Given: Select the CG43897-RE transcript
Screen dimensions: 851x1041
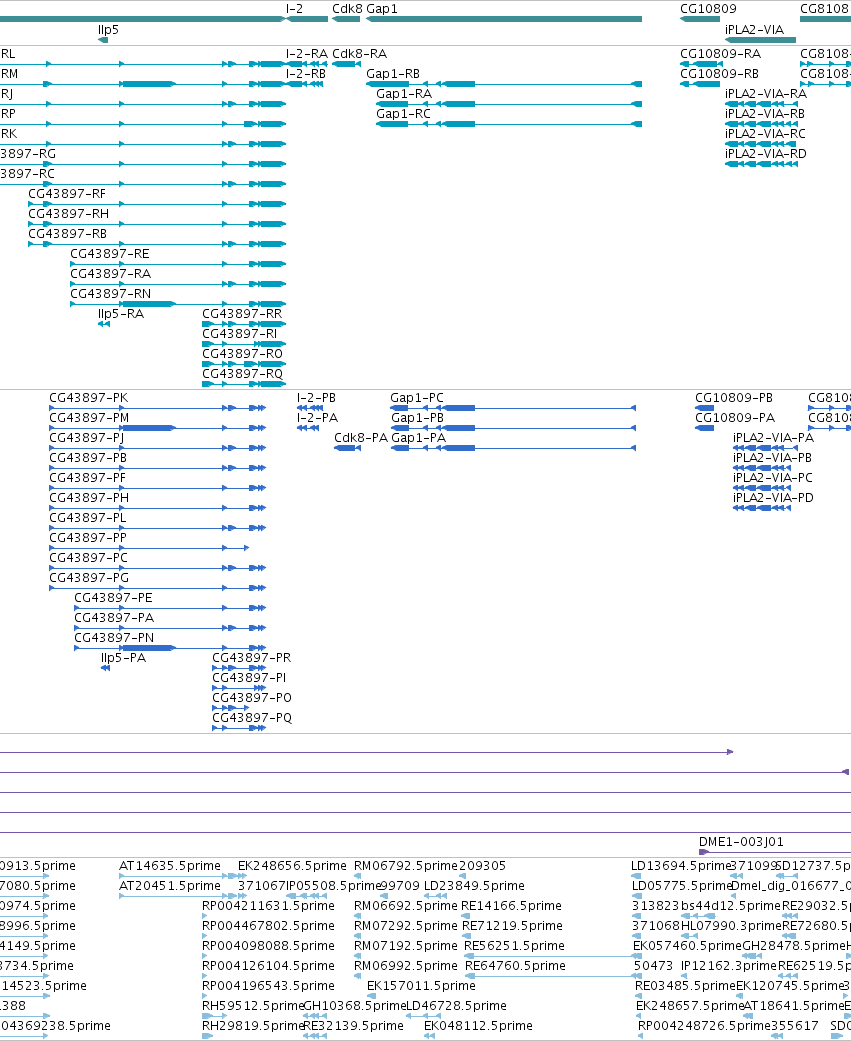Looking at the screenshot, I should 178,264.
